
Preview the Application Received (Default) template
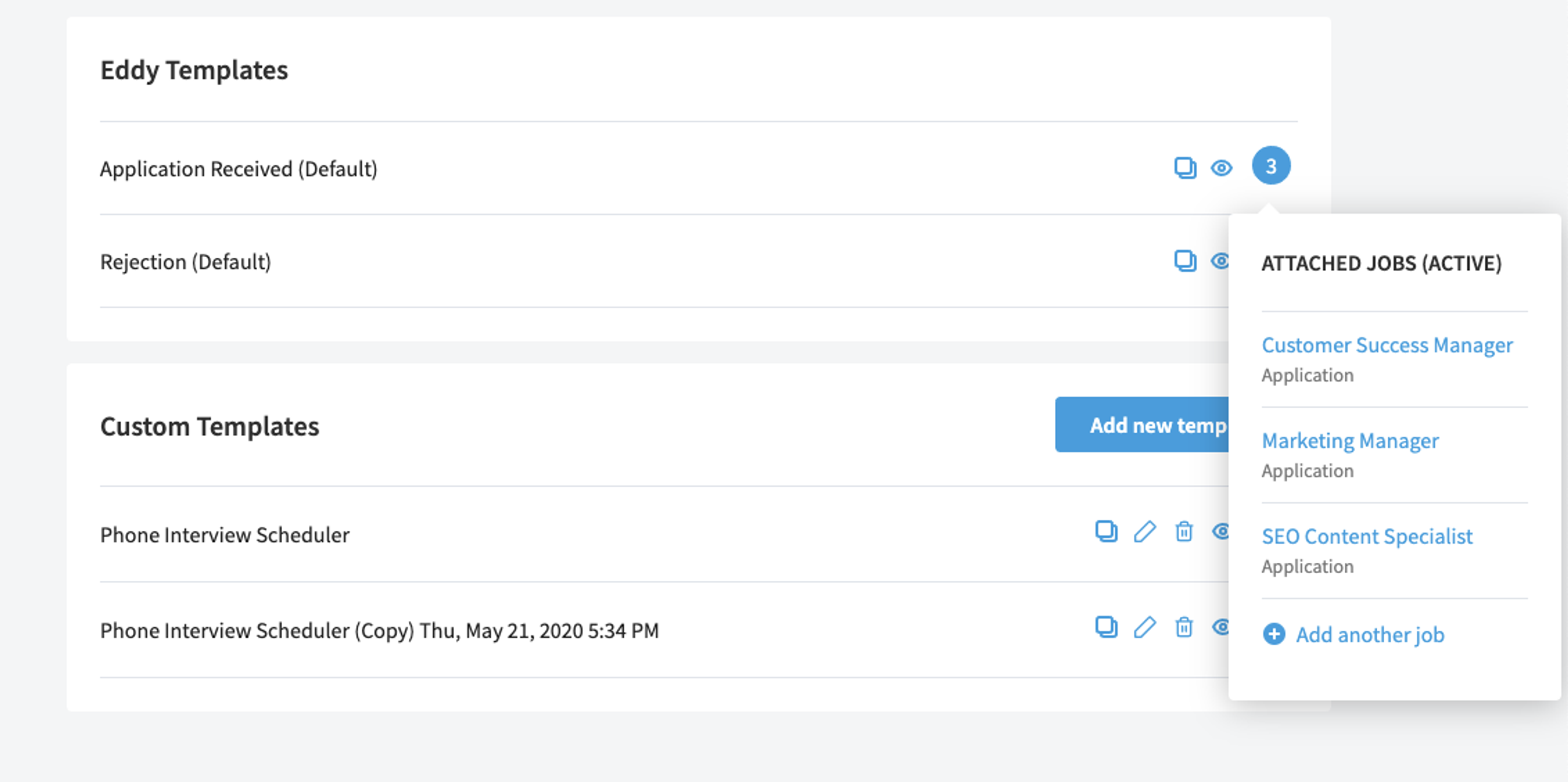coord(1222,167)
